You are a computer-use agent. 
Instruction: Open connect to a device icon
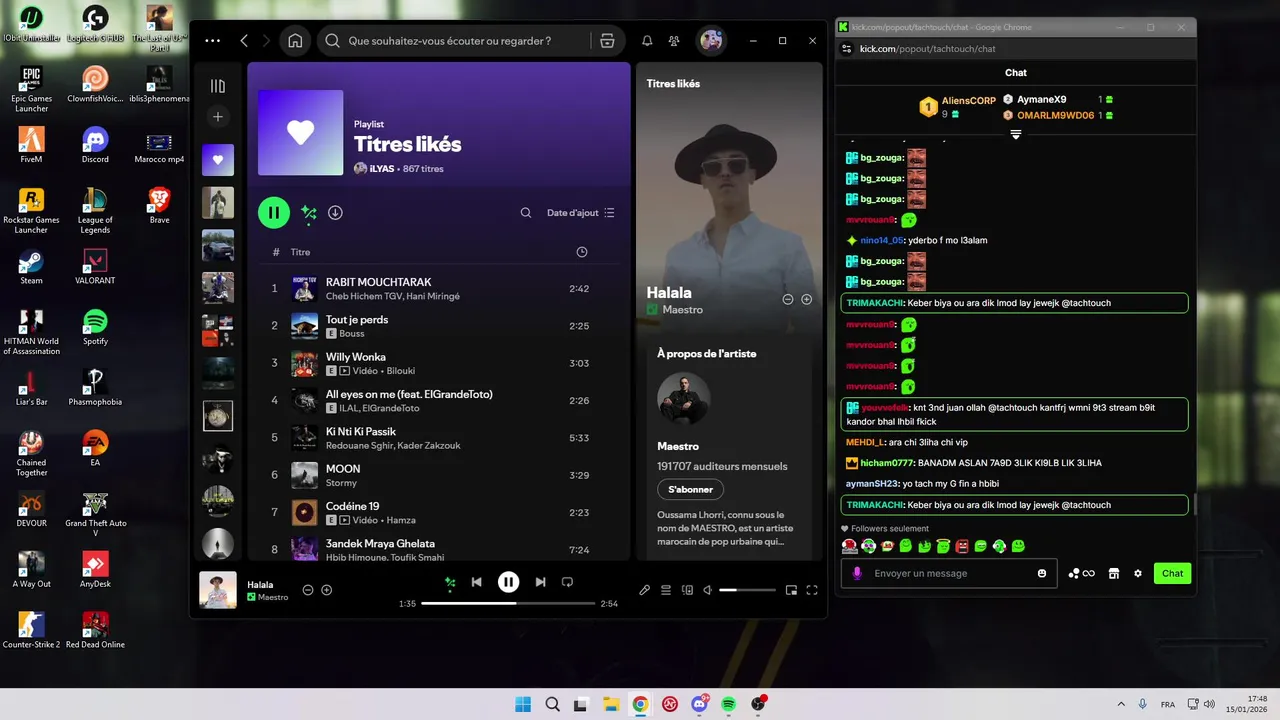pos(687,590)
